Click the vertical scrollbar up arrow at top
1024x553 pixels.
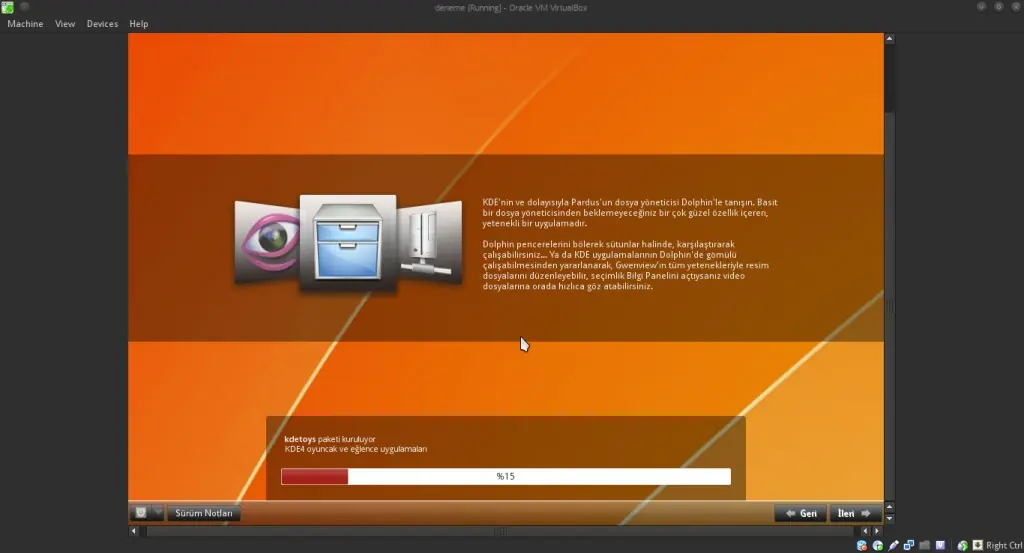(889, 39)
